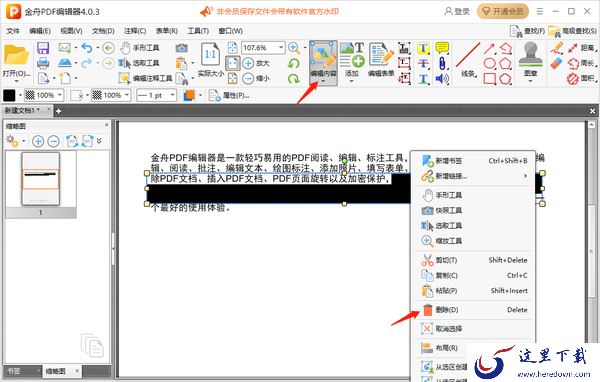Select the red oval shape tool
This screenshot has height=382, width=600.
[490, 63]
